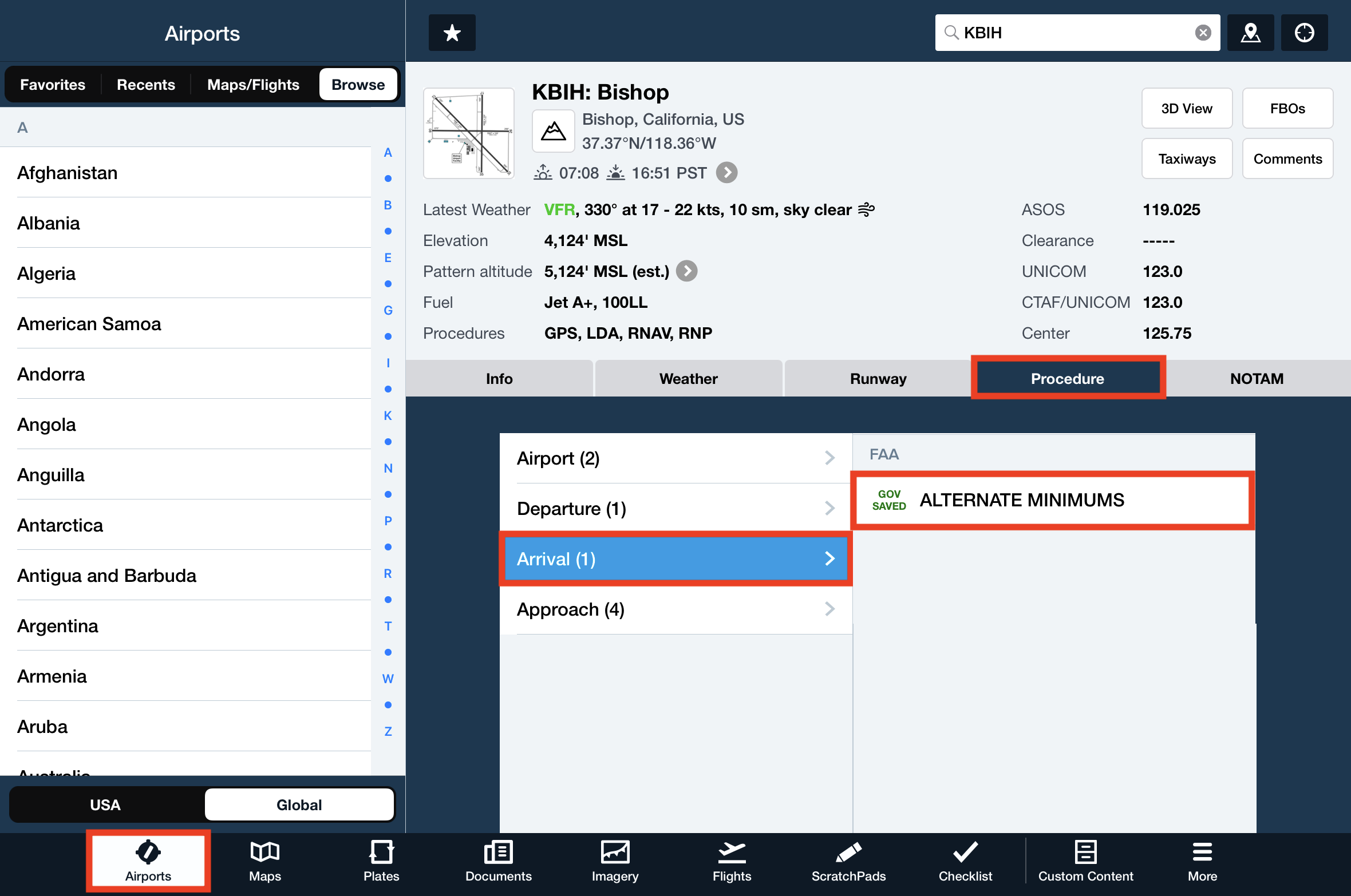
Task: Tap the crosshair nearest-airport button
Action: pos(1304,33)
